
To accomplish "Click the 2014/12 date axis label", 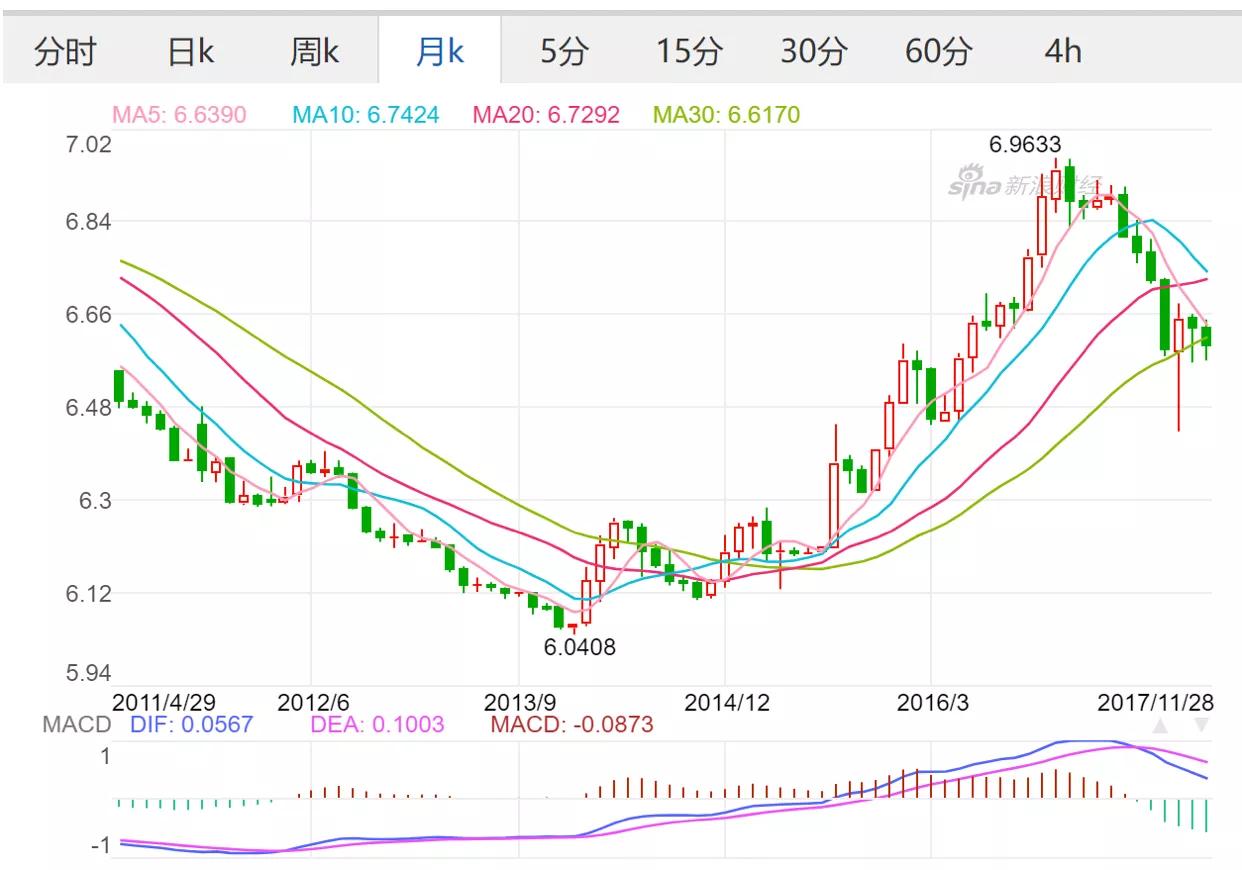I will (727, 702).
